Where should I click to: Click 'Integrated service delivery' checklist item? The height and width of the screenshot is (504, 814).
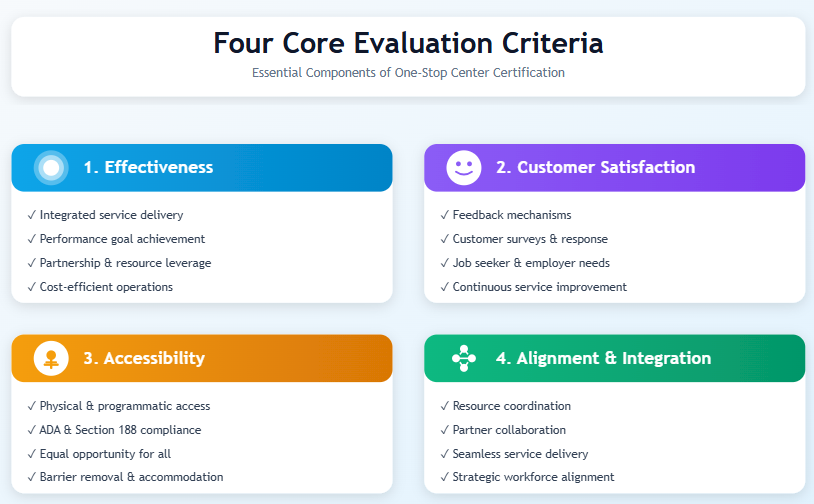[x=111, y=215]
